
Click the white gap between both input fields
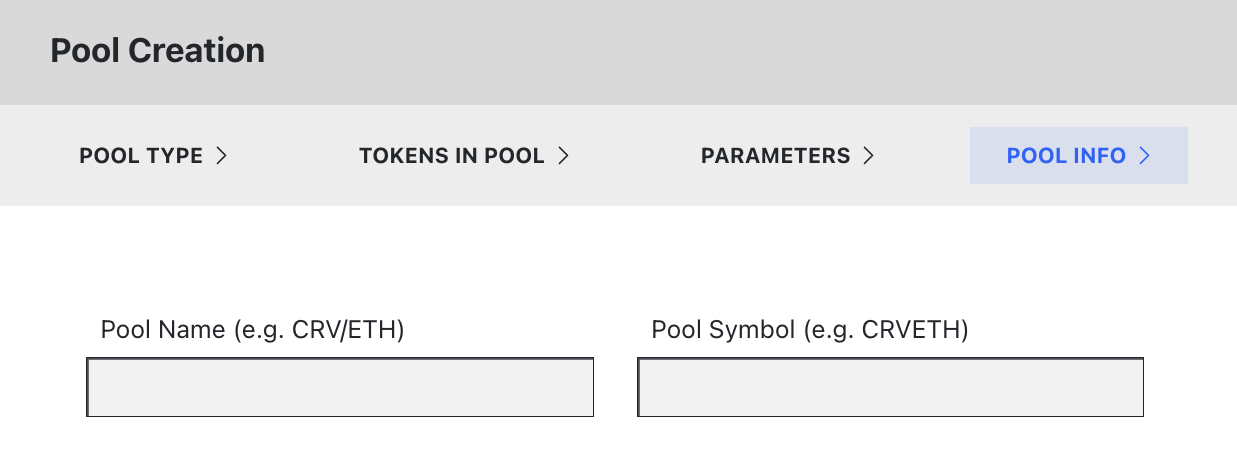point(615,387)
